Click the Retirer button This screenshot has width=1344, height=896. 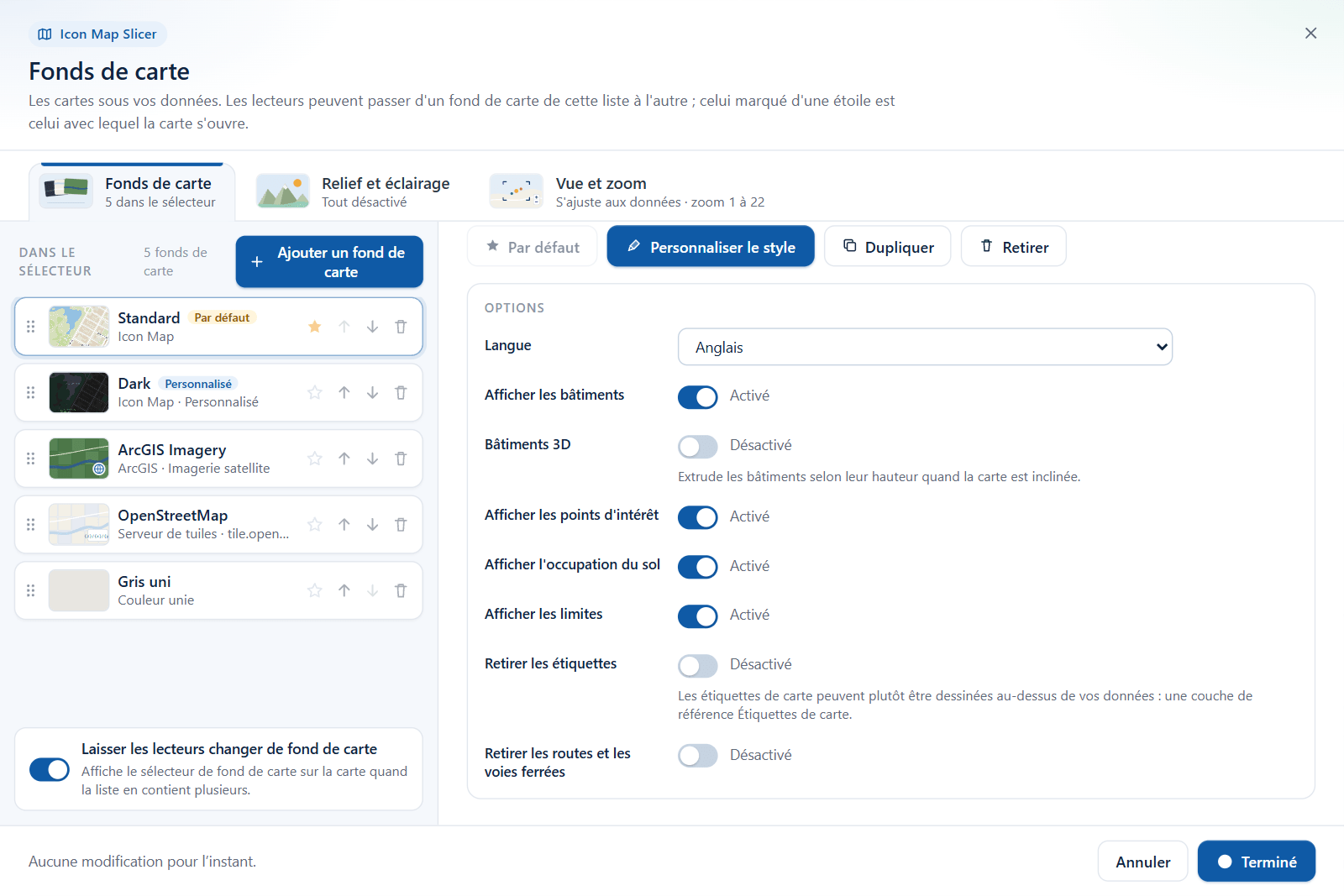click(x=1014, y=247)
